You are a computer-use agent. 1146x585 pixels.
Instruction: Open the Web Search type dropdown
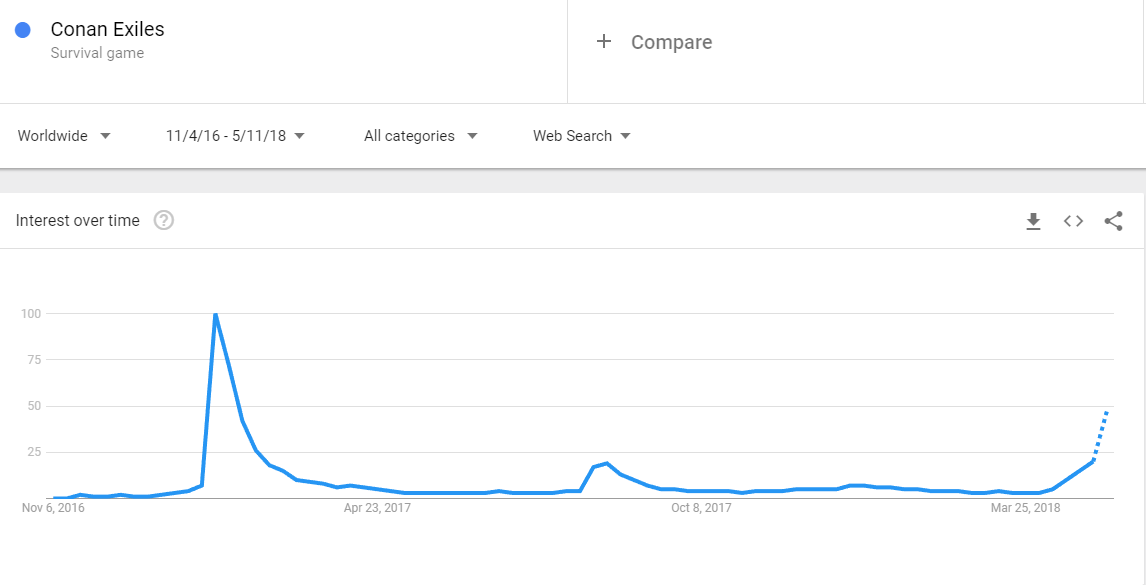click(582, 136)
